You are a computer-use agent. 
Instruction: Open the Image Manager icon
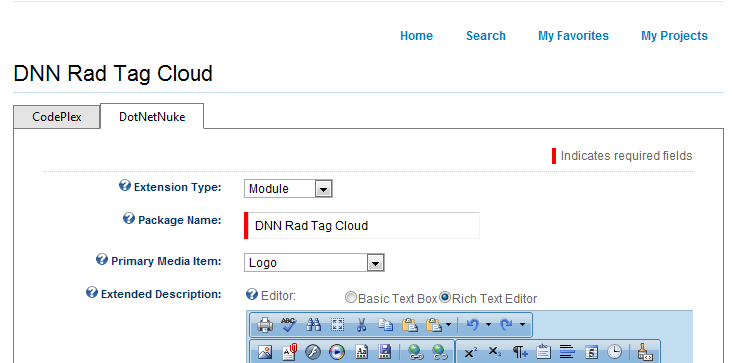pyautogui.click(x=265, y=352)
